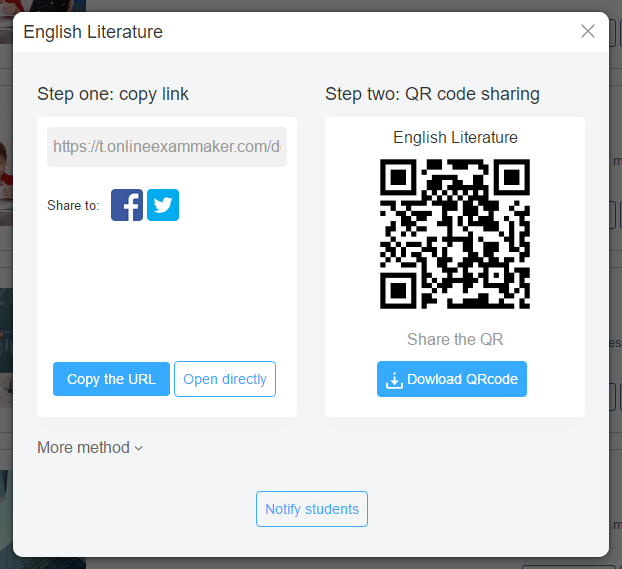Click the 'Step two: QR code sharing' heading

(x=432, y=94)
